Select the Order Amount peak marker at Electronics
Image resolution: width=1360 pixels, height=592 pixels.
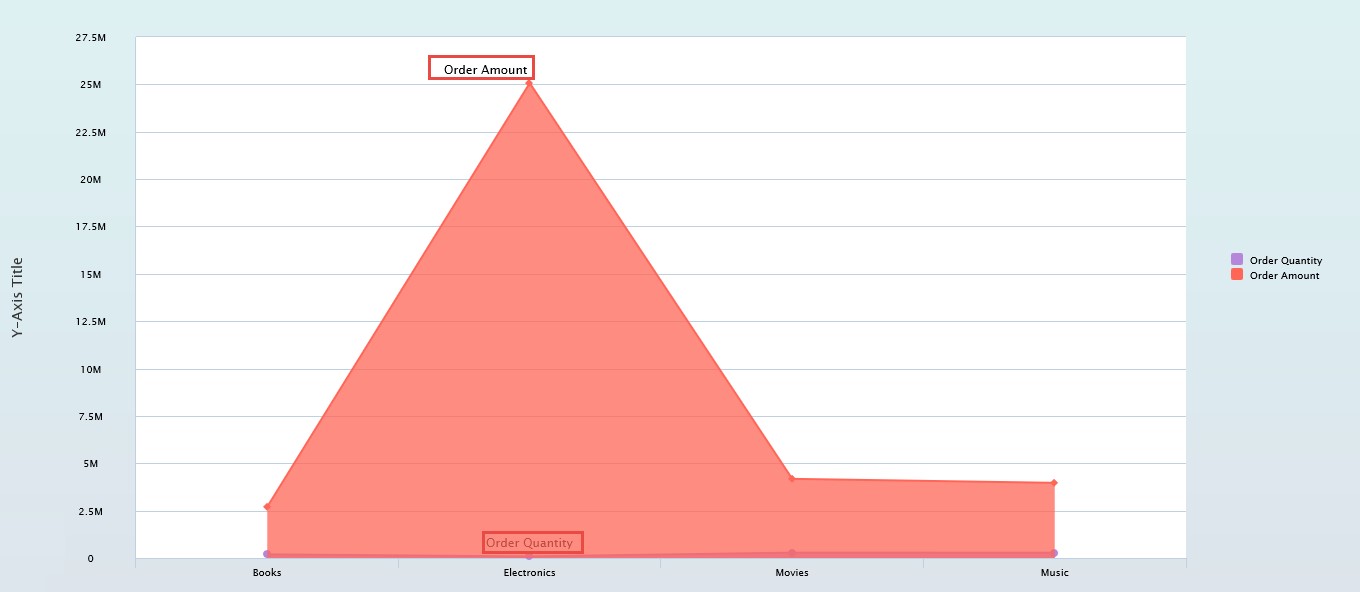[x=529, y=84]
